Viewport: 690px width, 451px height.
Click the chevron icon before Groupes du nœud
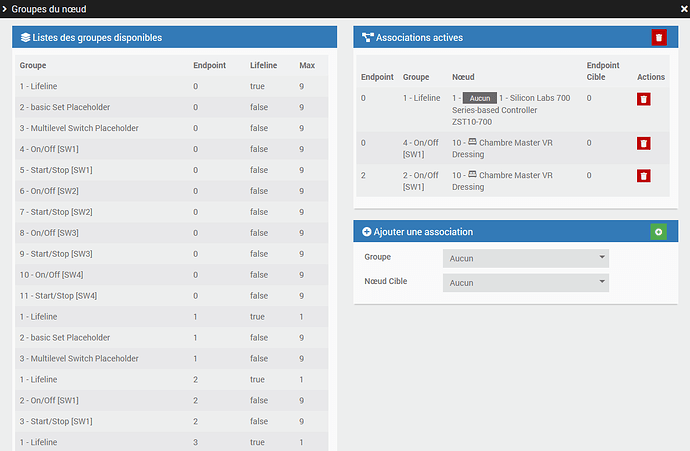tap(6, 8)
